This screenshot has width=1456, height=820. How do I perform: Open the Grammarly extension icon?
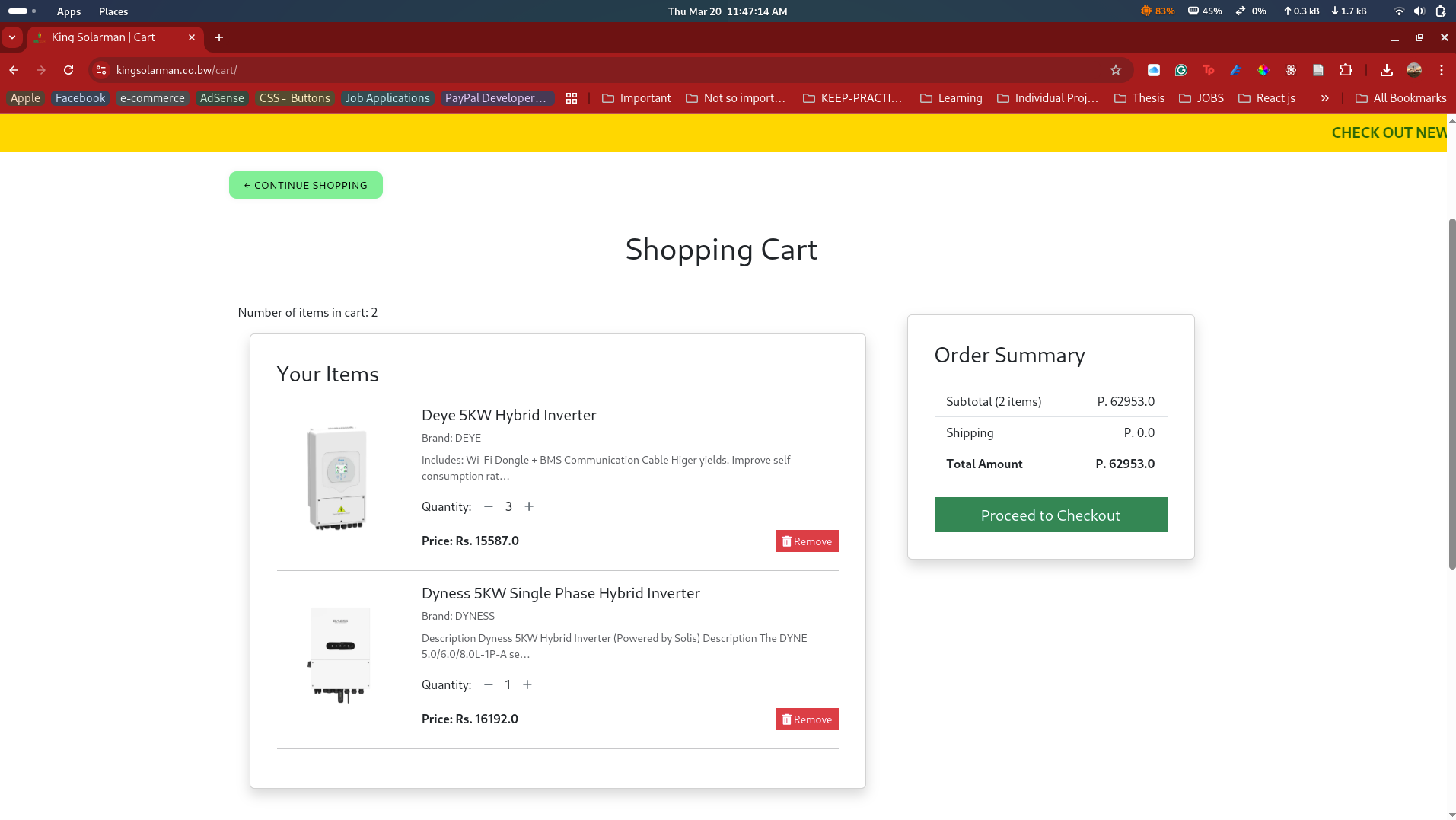pos(1181,70)
